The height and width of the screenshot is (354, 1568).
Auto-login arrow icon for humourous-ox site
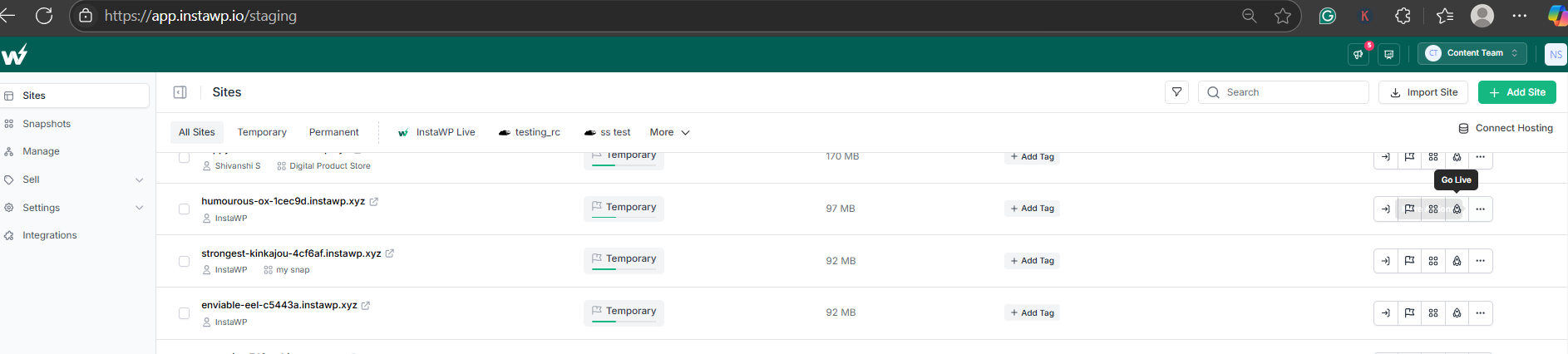1386,209
